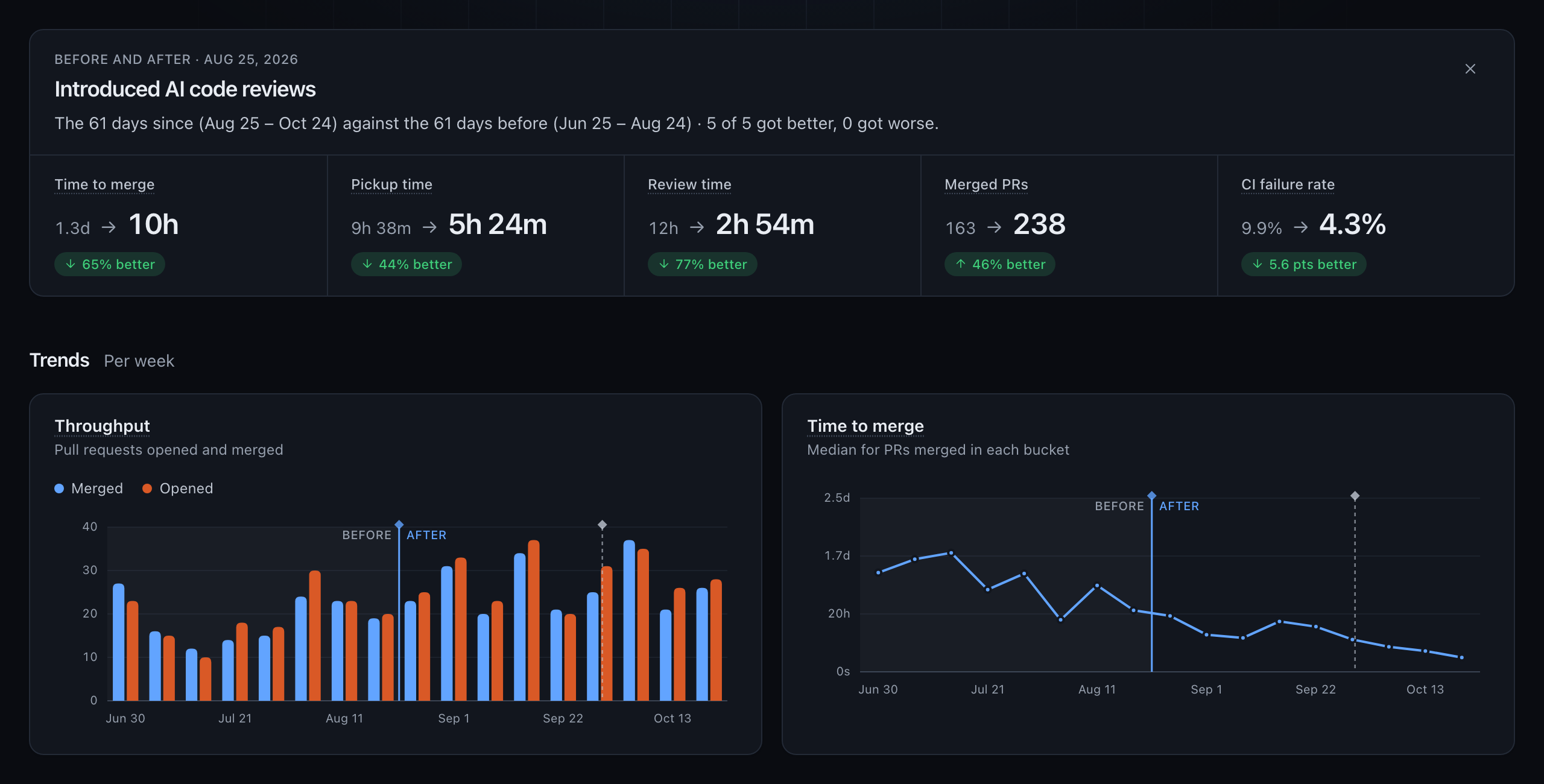Click the BEFORE label on Time to merge chart

[x=1119, y=506]
